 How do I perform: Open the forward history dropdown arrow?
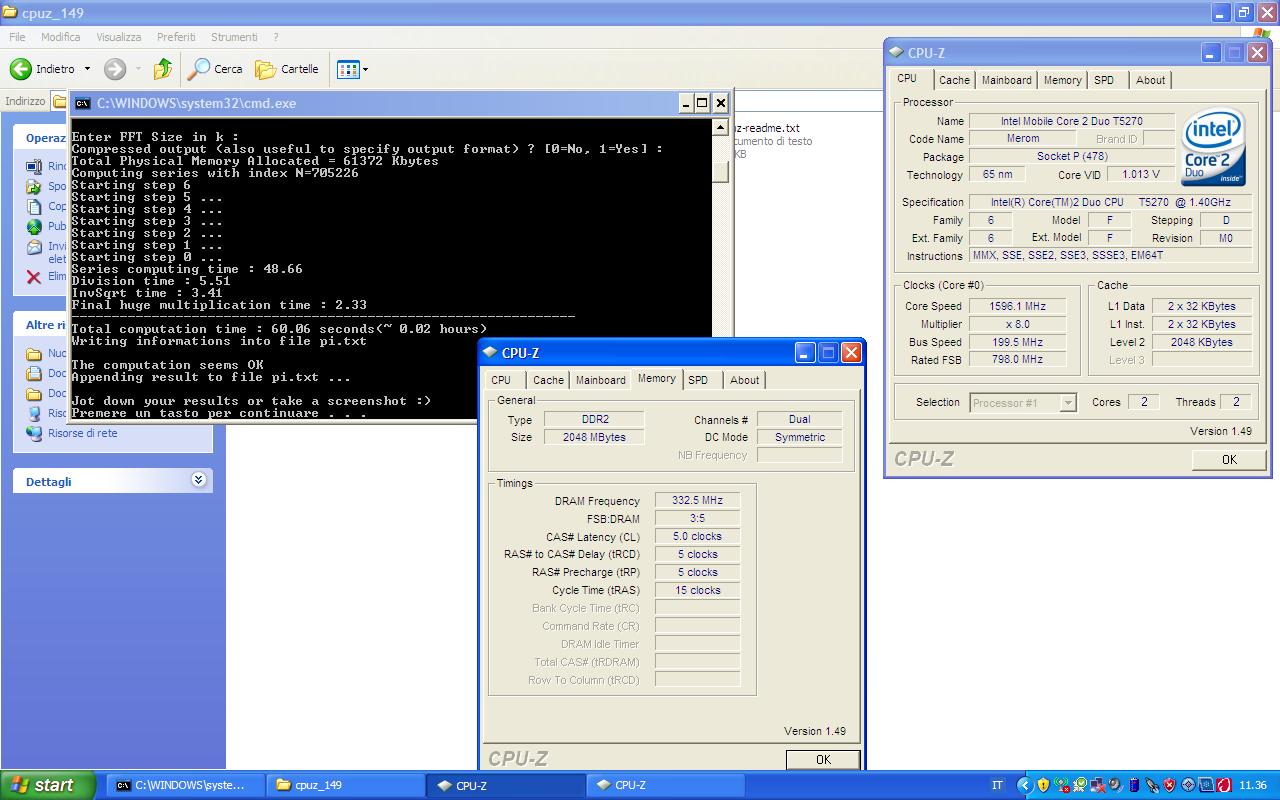point(137,69)
